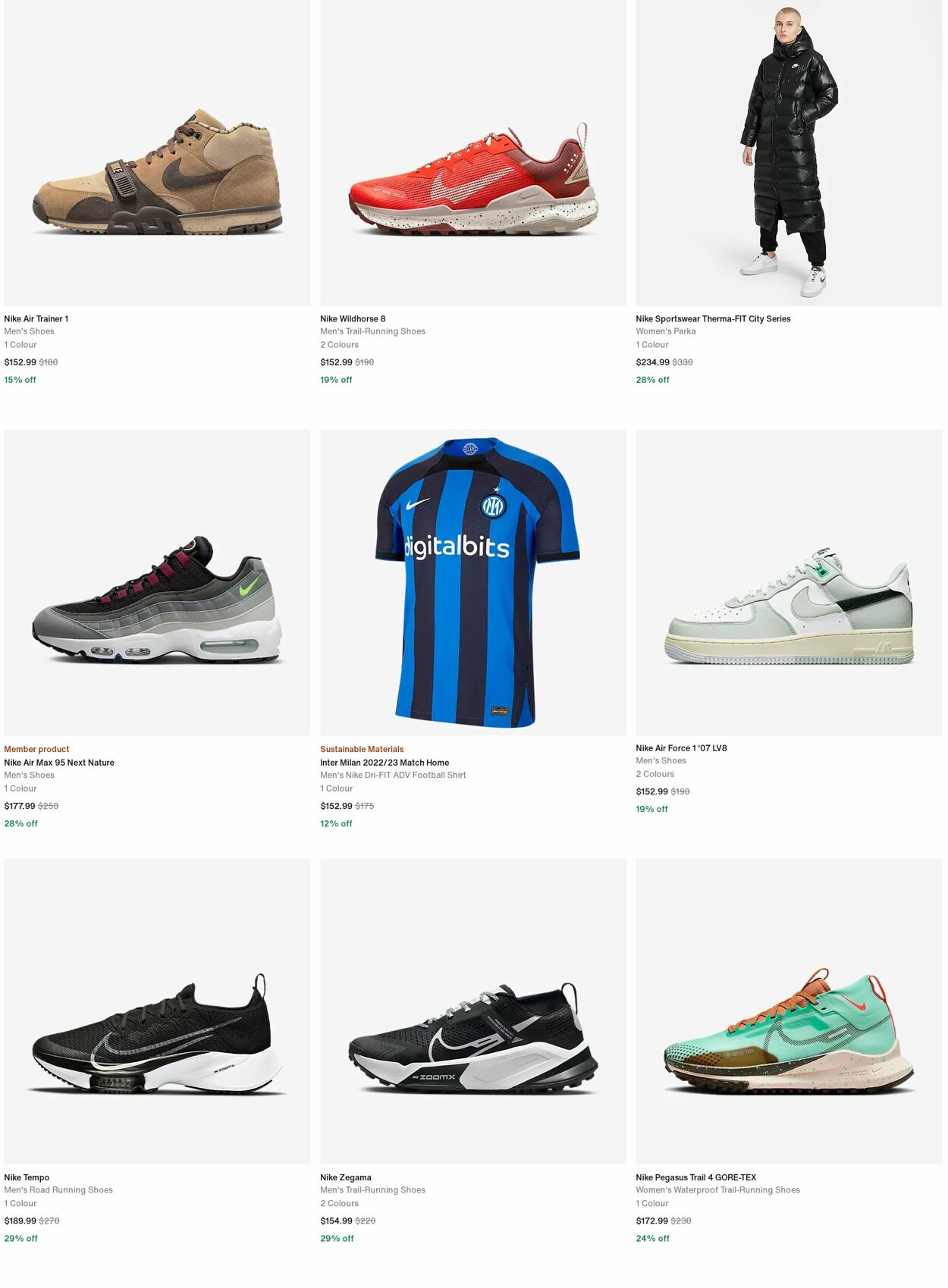This screenshot has height=1288, width=948.
Task: Click the tan Nike Air Trainer 1 shoe image
Action: [x=158, y=152]
